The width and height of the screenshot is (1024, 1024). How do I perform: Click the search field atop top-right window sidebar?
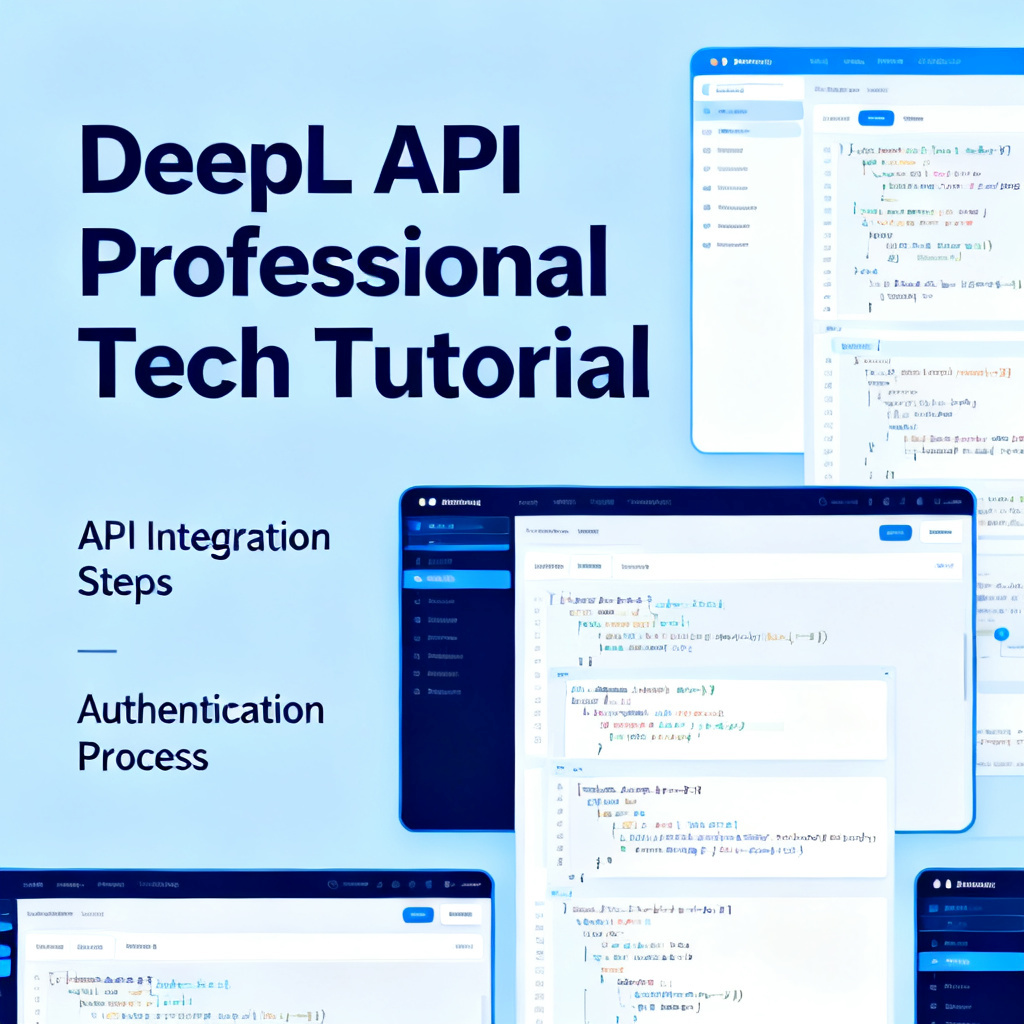(750, 90)
